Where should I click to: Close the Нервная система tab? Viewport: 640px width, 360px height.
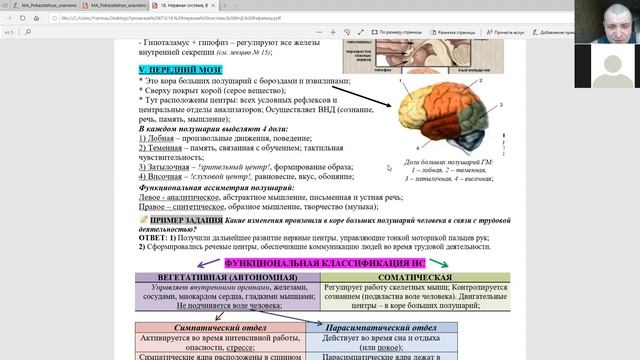[213, 6]
